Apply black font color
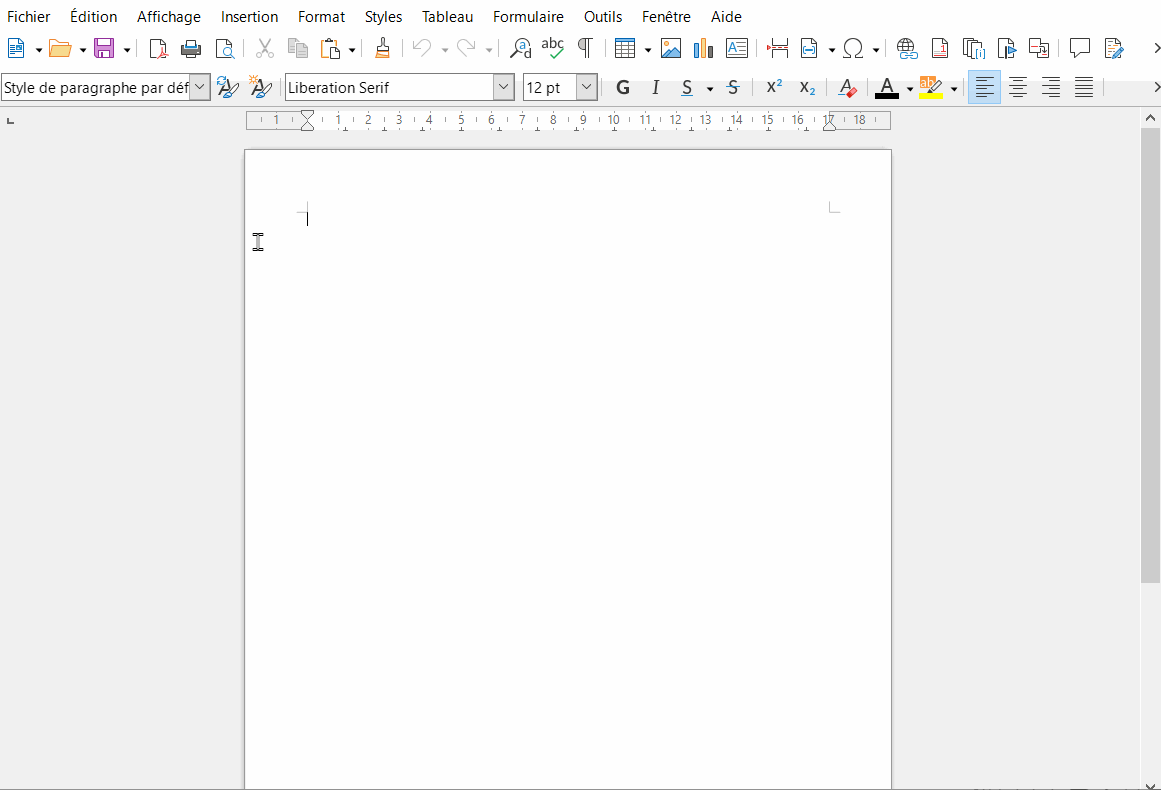Screen dimensions: 1161x790 click(887, 88)
